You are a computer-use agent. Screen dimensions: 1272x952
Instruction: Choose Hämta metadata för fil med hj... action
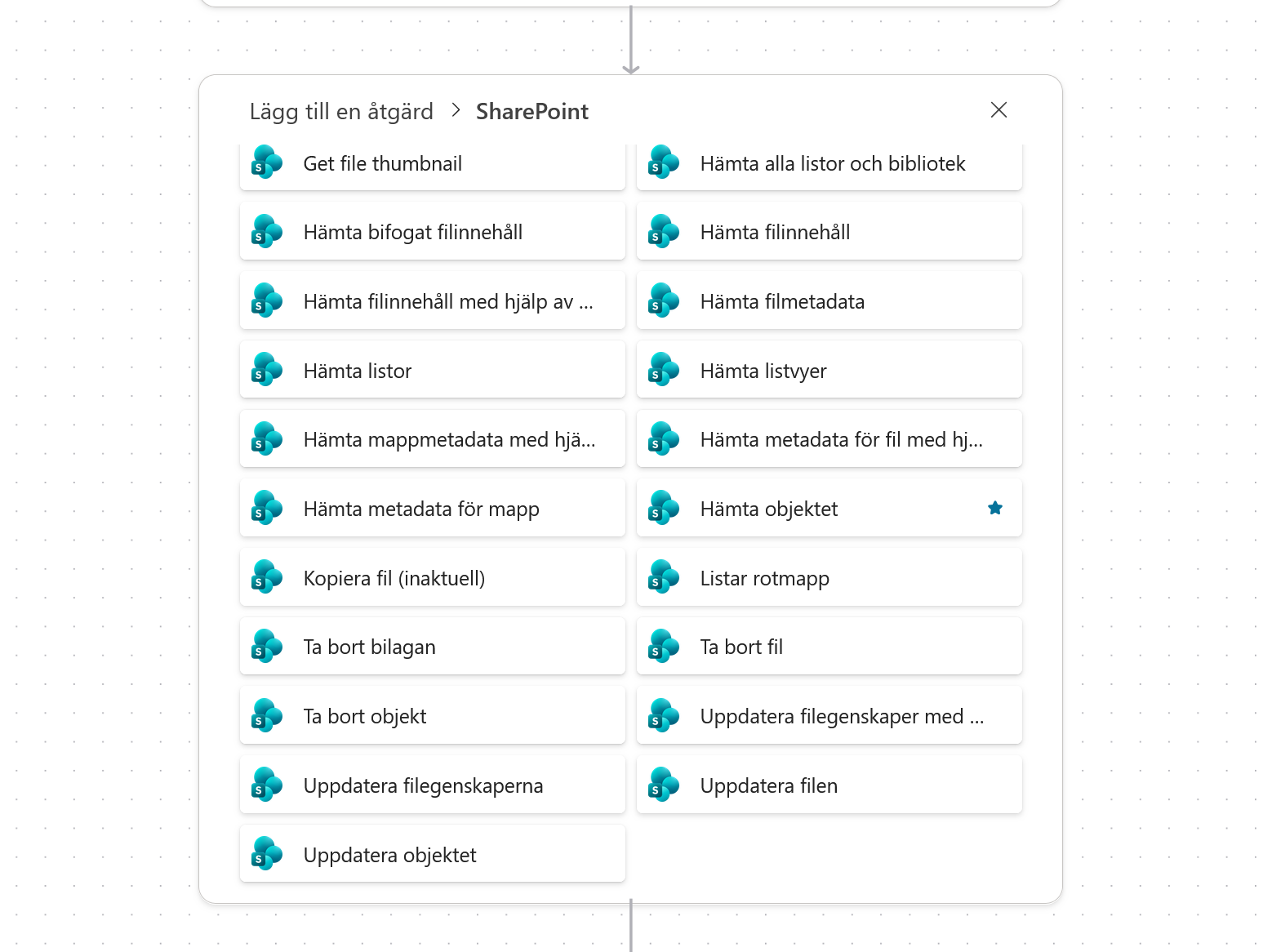829,439
